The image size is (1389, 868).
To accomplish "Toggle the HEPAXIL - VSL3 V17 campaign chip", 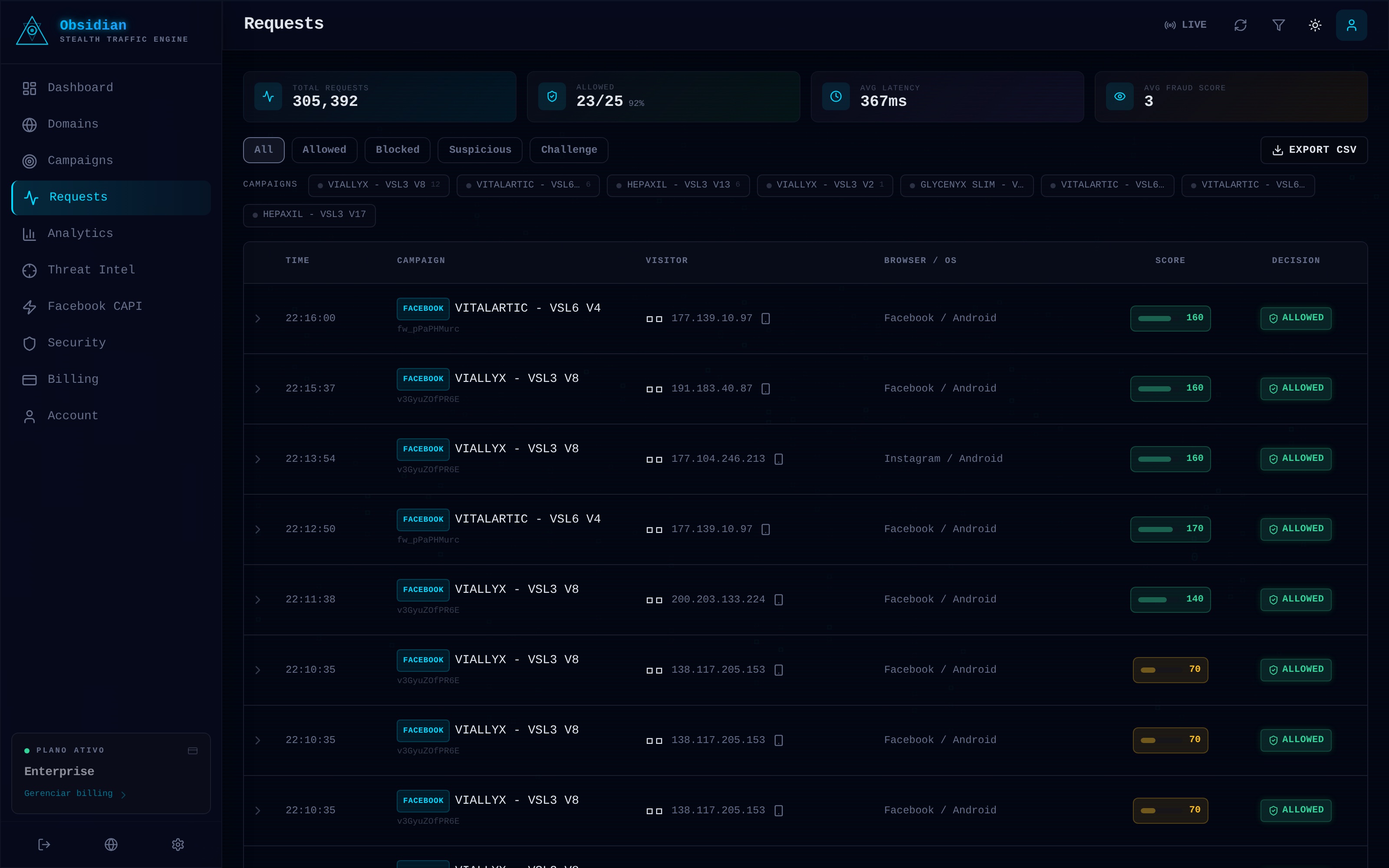I will pos(309,215).
